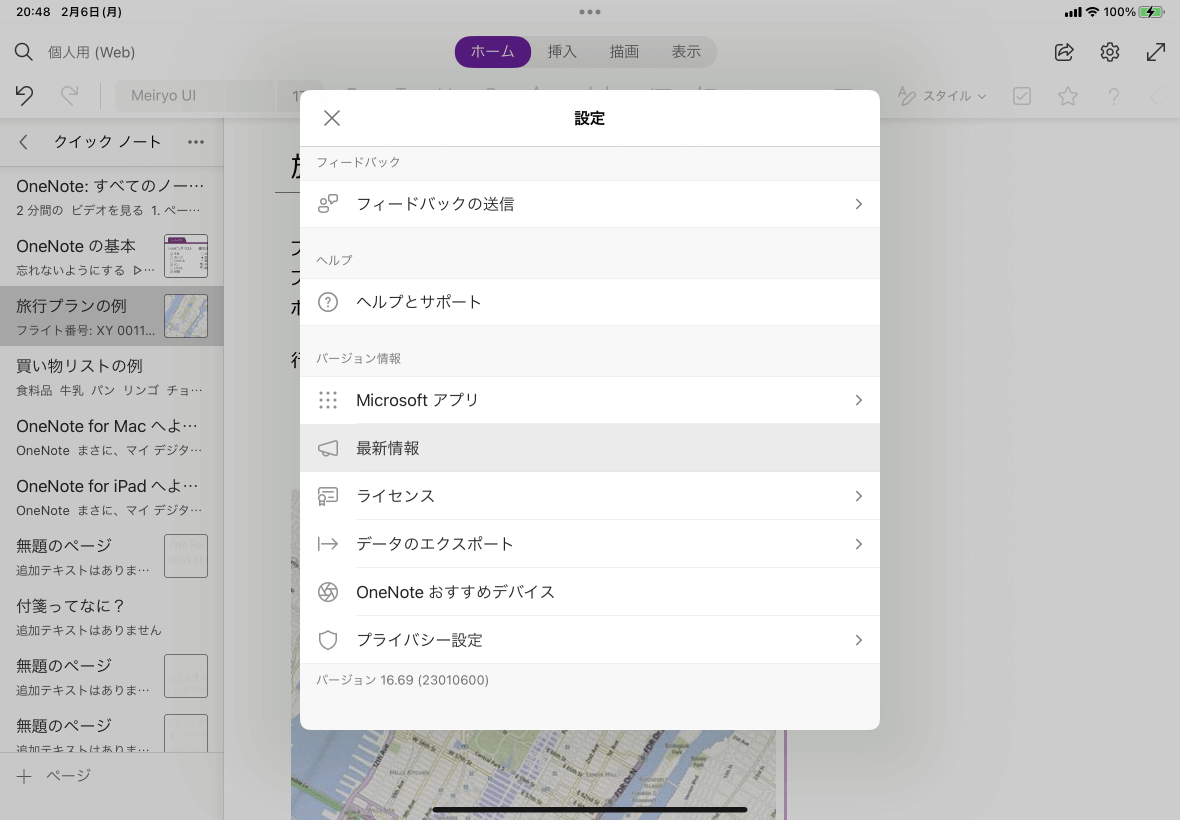The image size is (1180, 820).
Task: Expand the フィードバックの送信 chevron
Action: point(858,204)
